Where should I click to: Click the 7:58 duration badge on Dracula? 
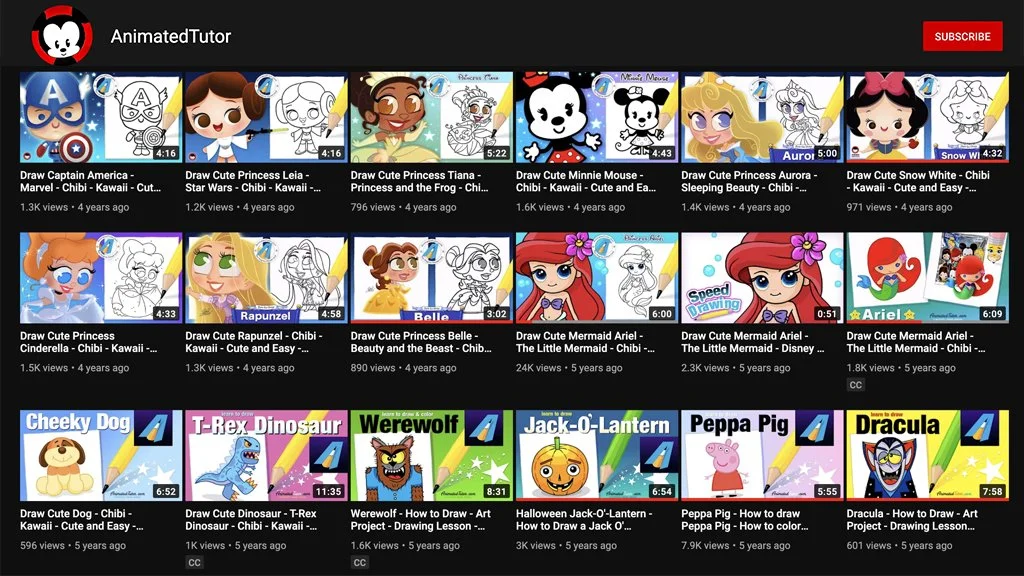coord(992,491)
